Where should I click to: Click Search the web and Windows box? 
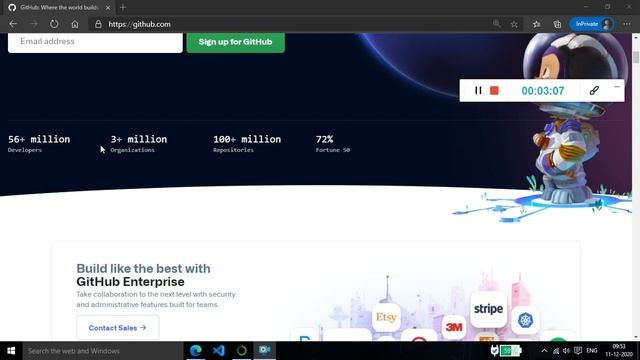pos(103,351)
